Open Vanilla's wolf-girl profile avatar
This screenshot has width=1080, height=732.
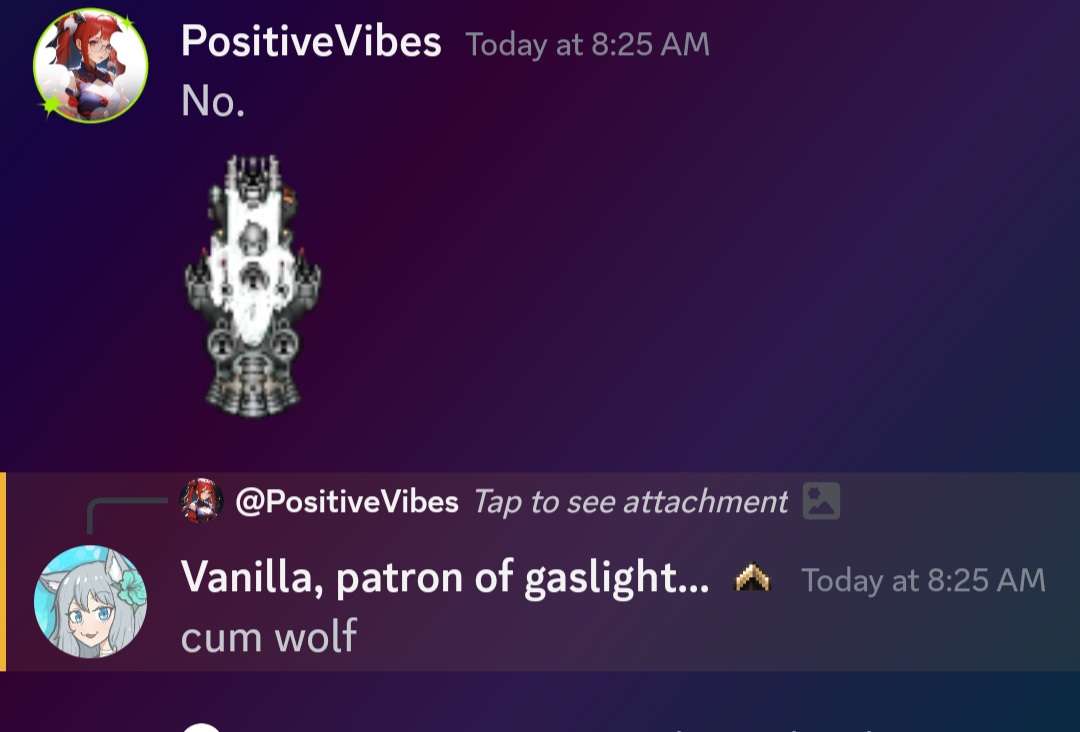coord(90,601)
